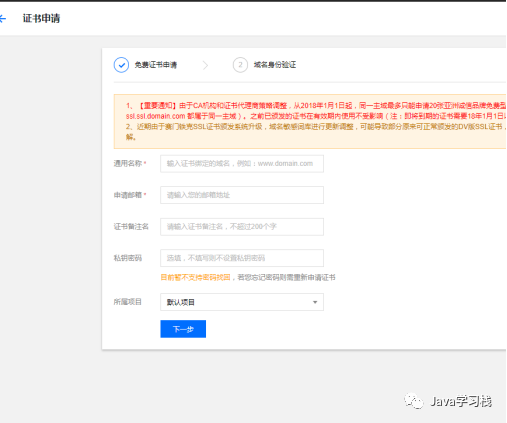Screen dimensions: 507x423
Task: Click the 【重要通知】 notice heading
Action: (x=157, y=106)
